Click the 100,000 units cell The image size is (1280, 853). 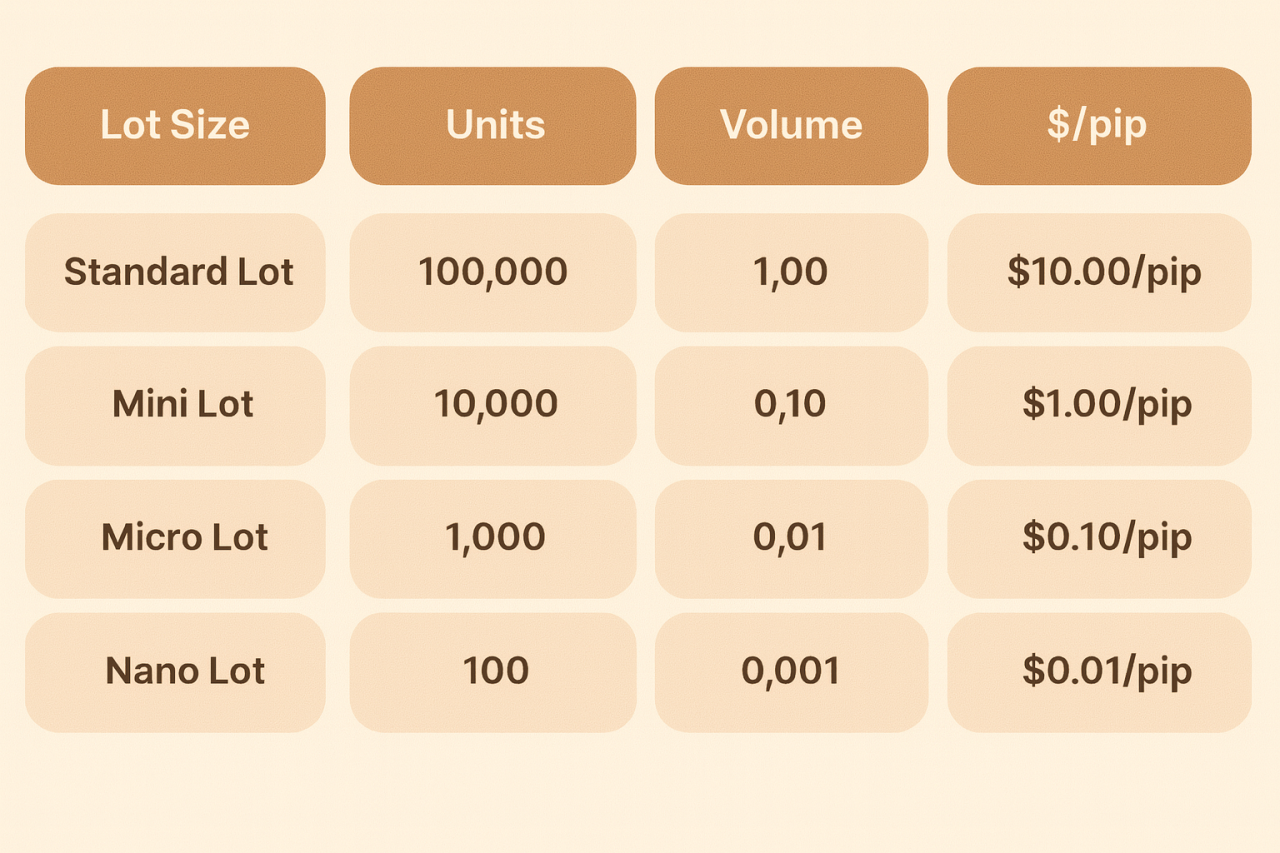(x=493, y=272)
